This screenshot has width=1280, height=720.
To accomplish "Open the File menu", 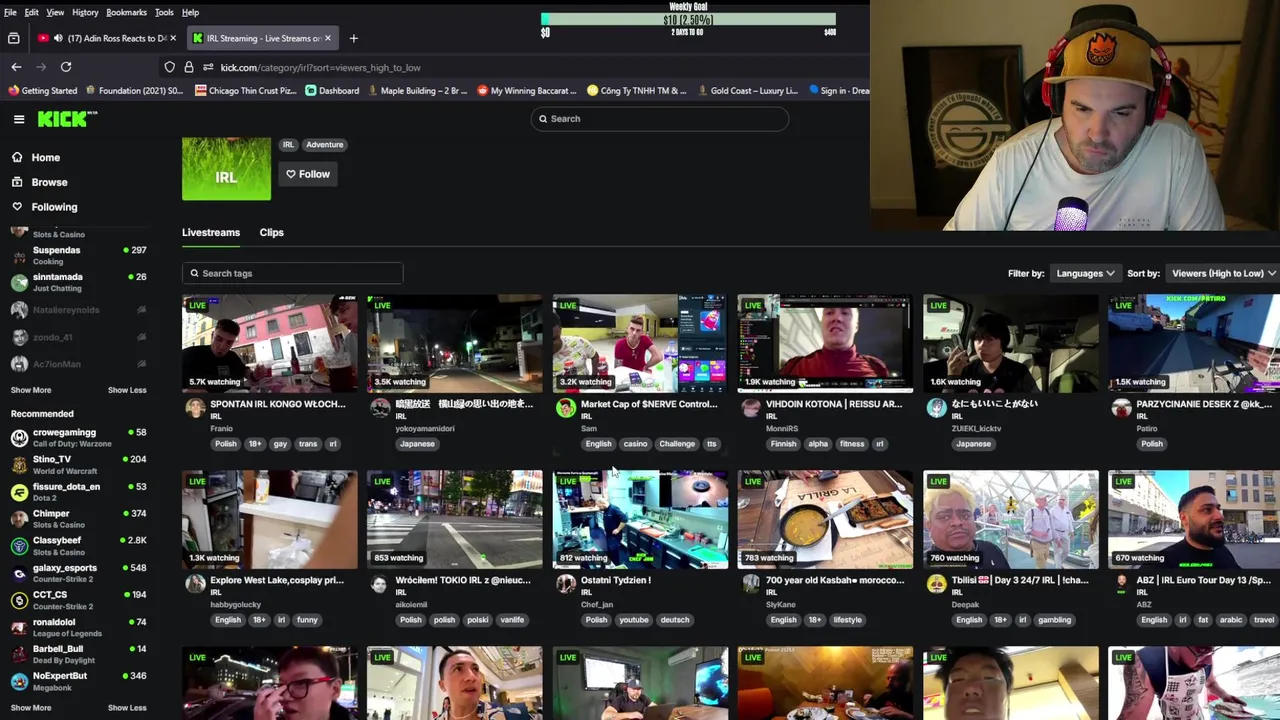I will 10,12.
